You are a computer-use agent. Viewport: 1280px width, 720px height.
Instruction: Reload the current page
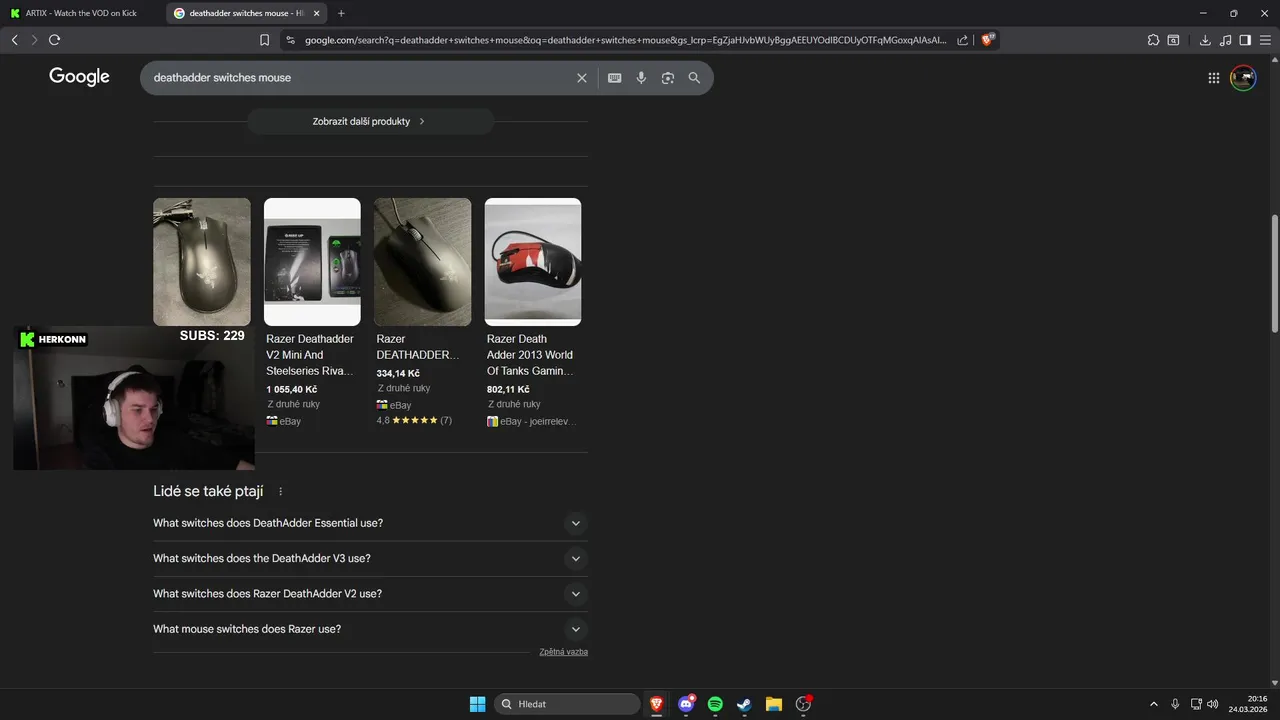pyautogui.click(x=54, y=40)
